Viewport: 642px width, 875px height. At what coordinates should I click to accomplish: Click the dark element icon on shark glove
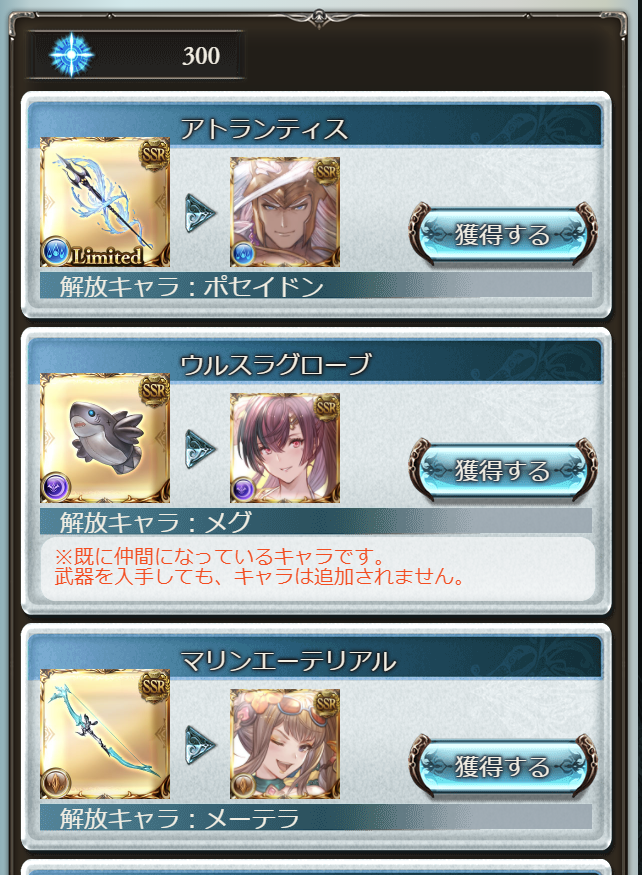coord(55,487)
